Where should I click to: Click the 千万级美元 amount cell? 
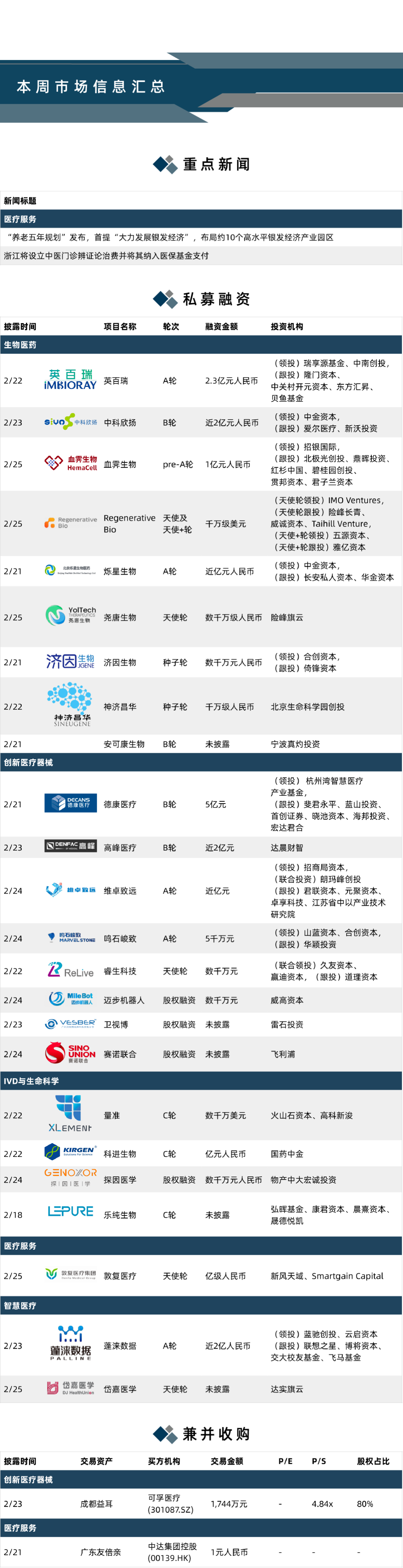coord(226,523)
